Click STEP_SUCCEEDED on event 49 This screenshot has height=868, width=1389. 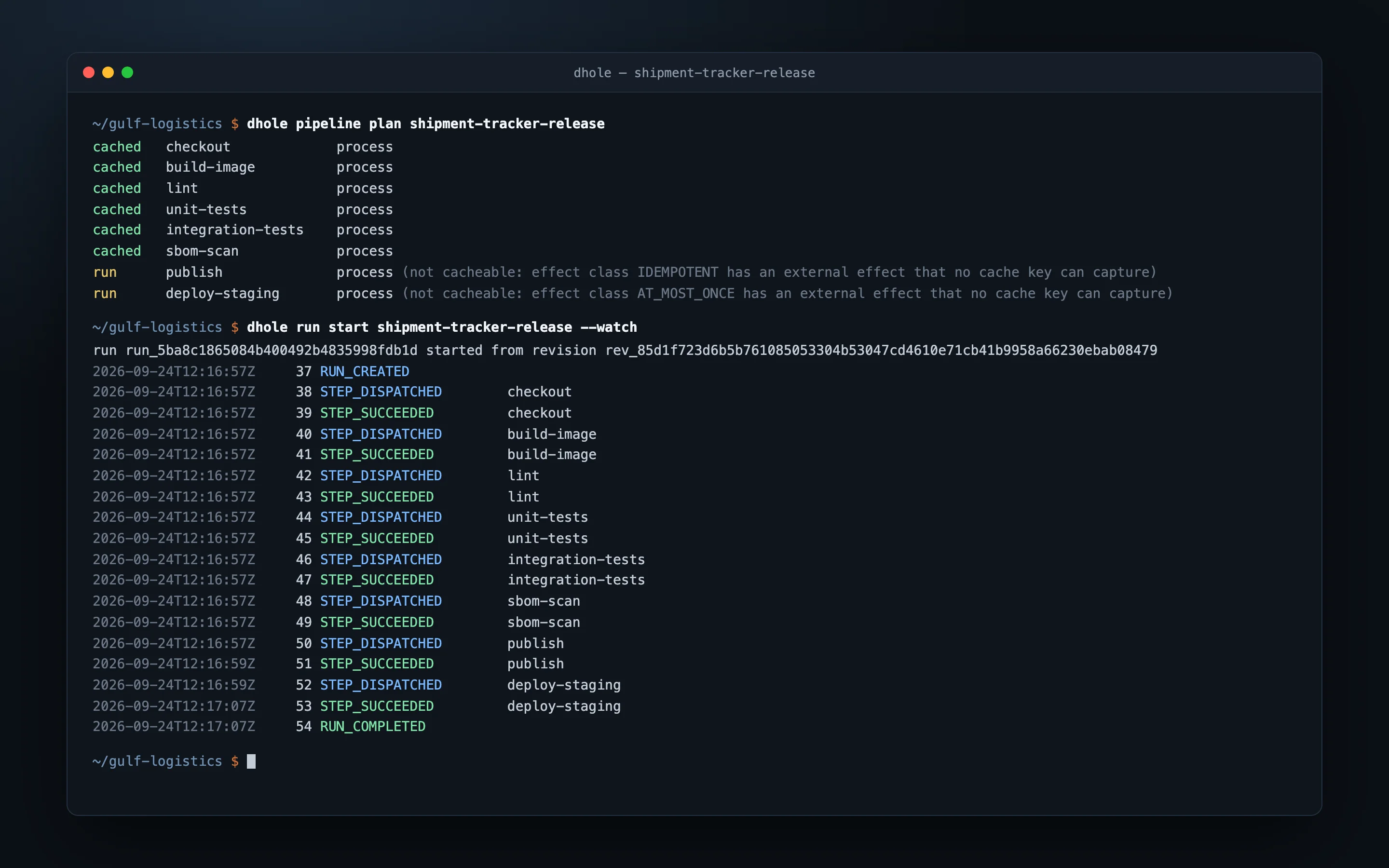377,622
